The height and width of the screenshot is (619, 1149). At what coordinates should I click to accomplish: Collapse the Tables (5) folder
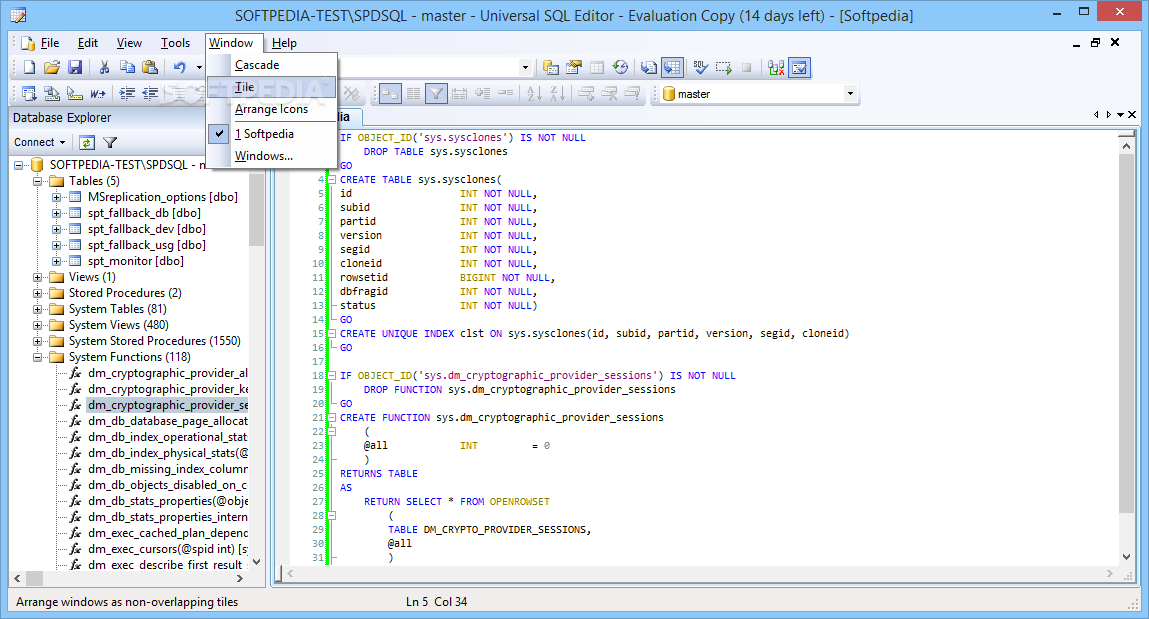point(39,181)
